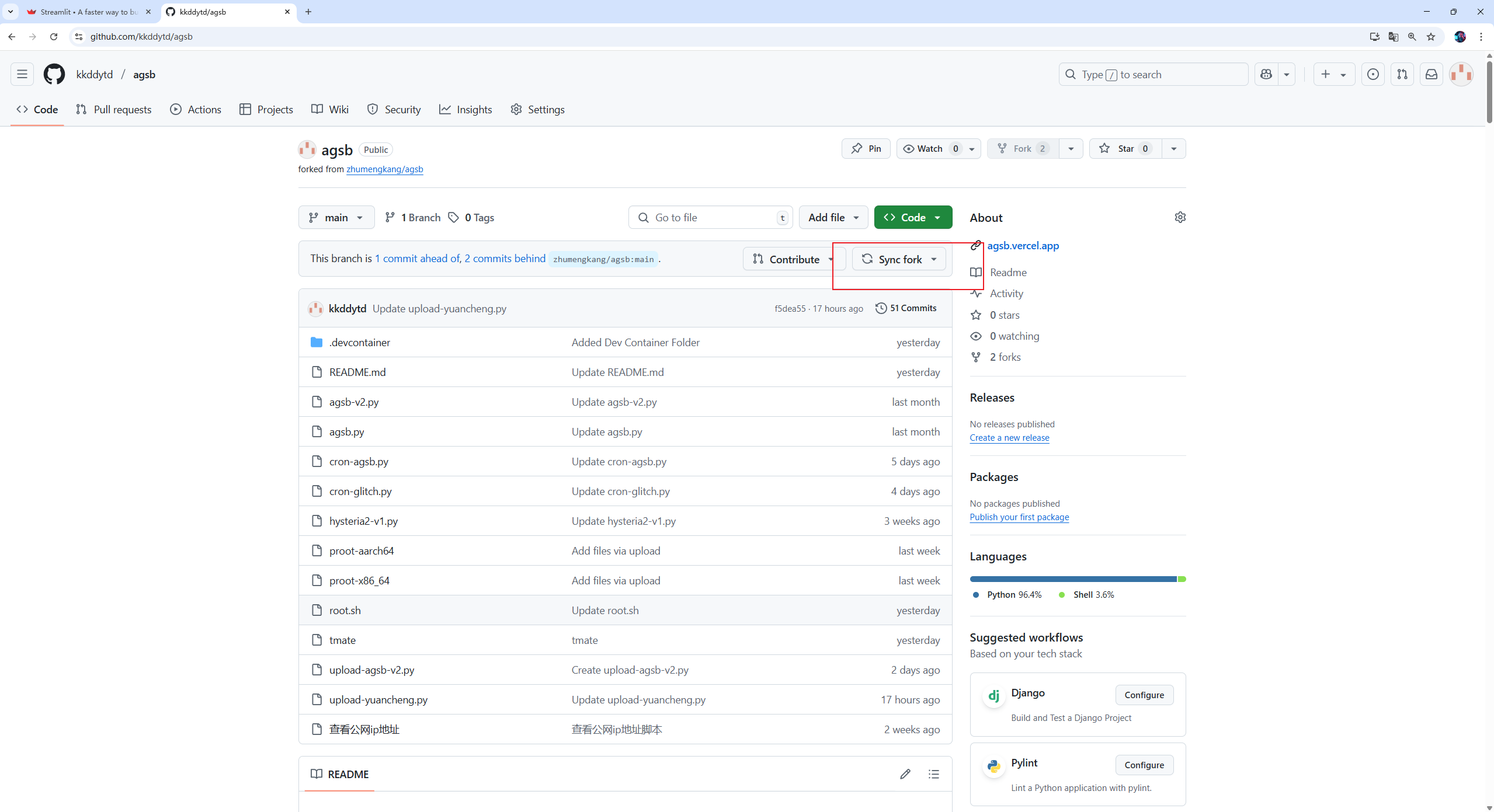Open the browser profile avatar
This screenshot has width=1494, height=812.
[x=1460, y=37]
